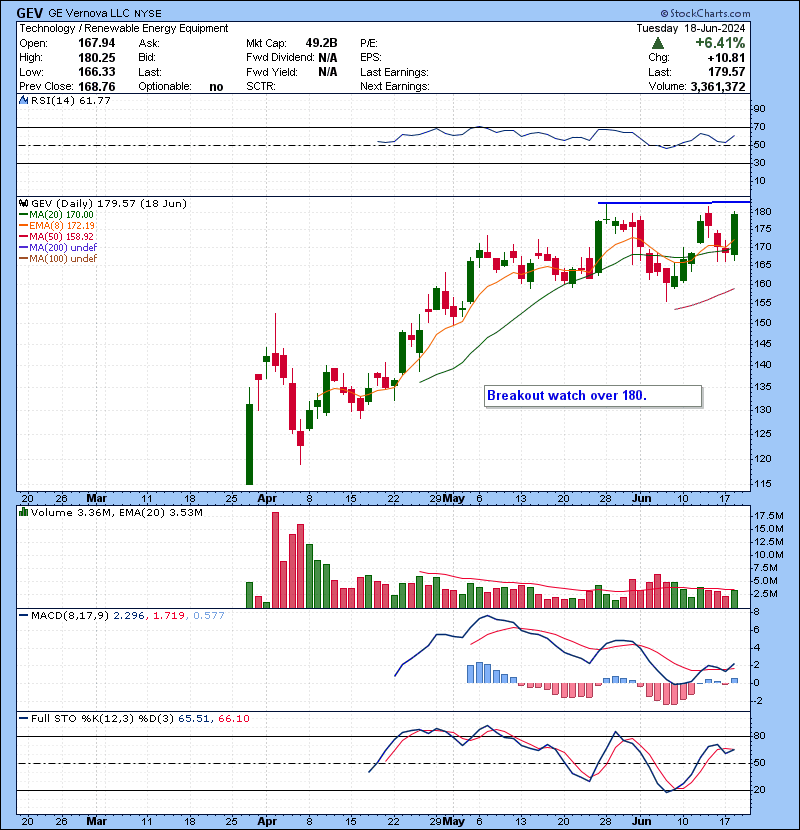Image resolution: width=800 pixels, height=830 pixels.
Task: Click the NYSE exchange label
Action: pyautogui.click(x=148, y=13)
